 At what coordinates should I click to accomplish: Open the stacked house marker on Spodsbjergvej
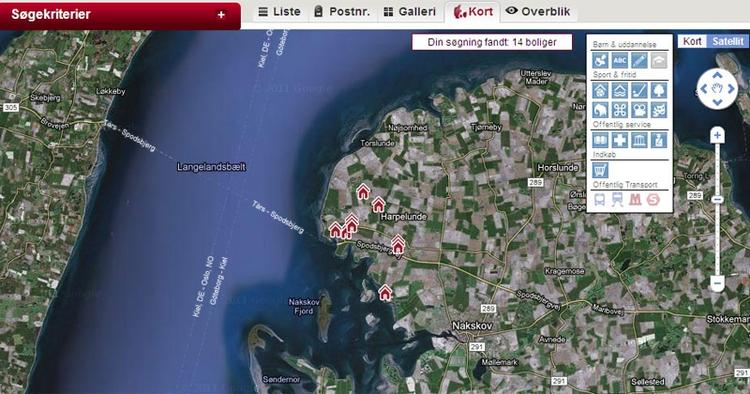397,244
